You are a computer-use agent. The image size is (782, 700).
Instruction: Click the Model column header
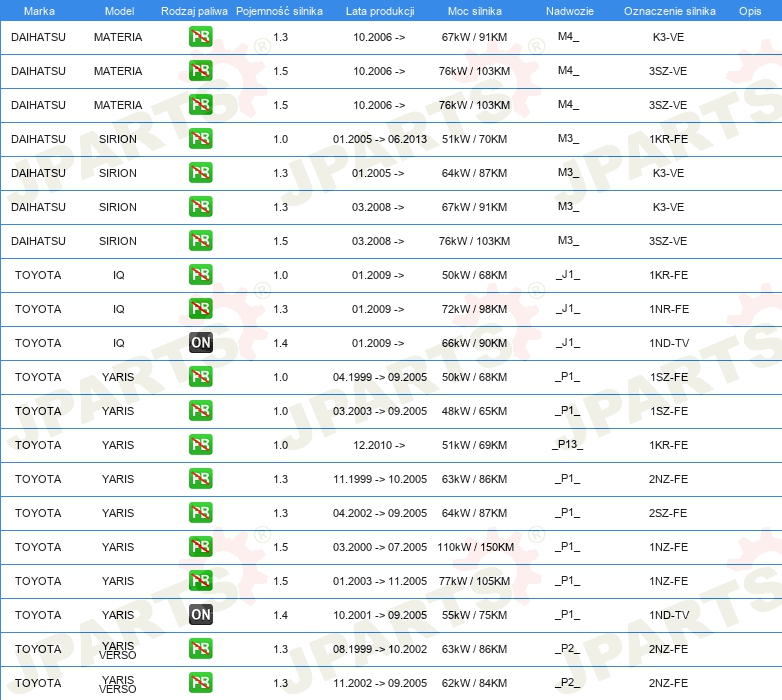119,11
